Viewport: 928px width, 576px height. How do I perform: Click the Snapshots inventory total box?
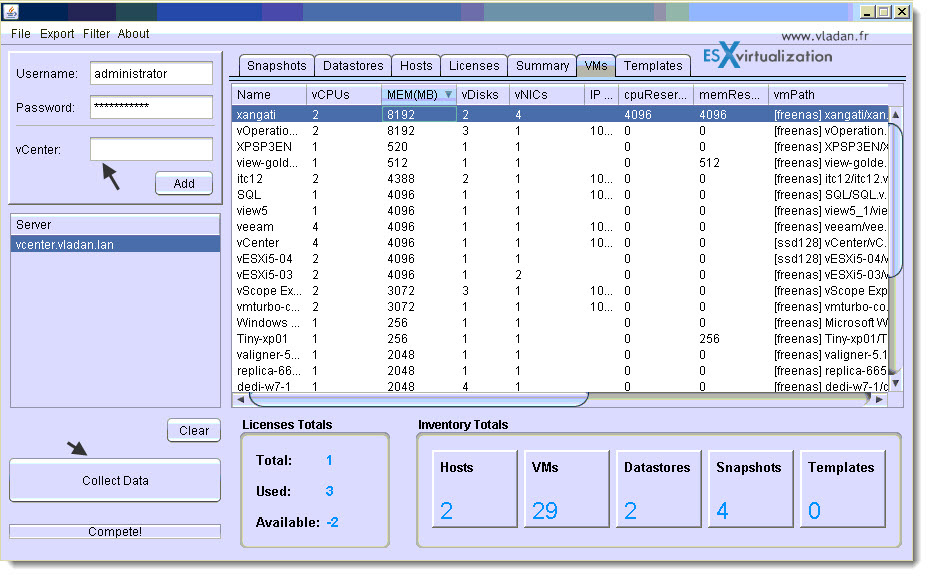tap(750, 489)
